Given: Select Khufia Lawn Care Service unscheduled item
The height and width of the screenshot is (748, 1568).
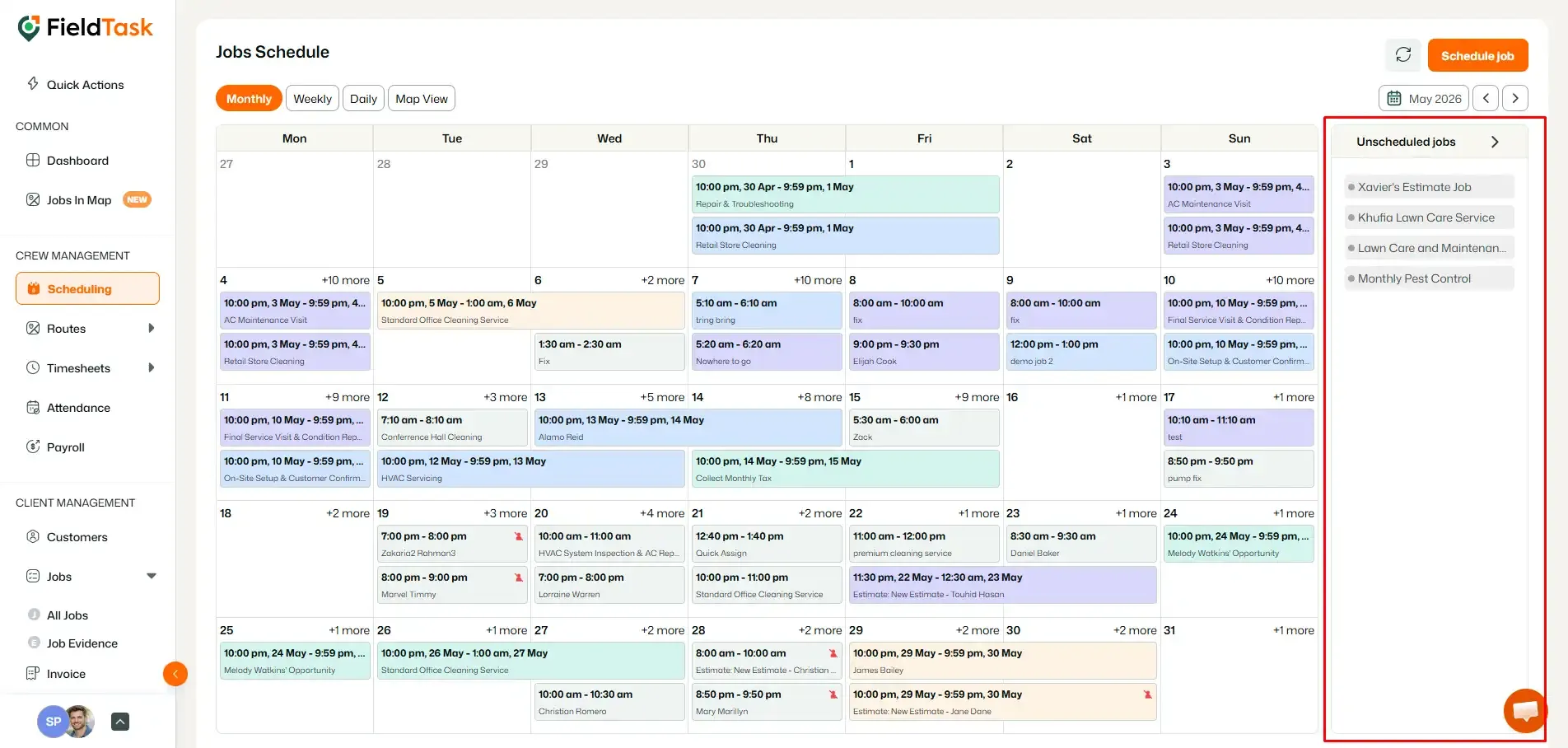Looking at the screenshot, I should click(x=1429, y=217).
